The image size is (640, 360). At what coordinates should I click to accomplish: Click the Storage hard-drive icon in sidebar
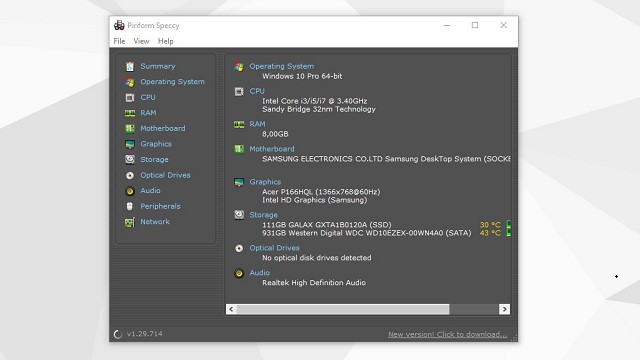130,160
